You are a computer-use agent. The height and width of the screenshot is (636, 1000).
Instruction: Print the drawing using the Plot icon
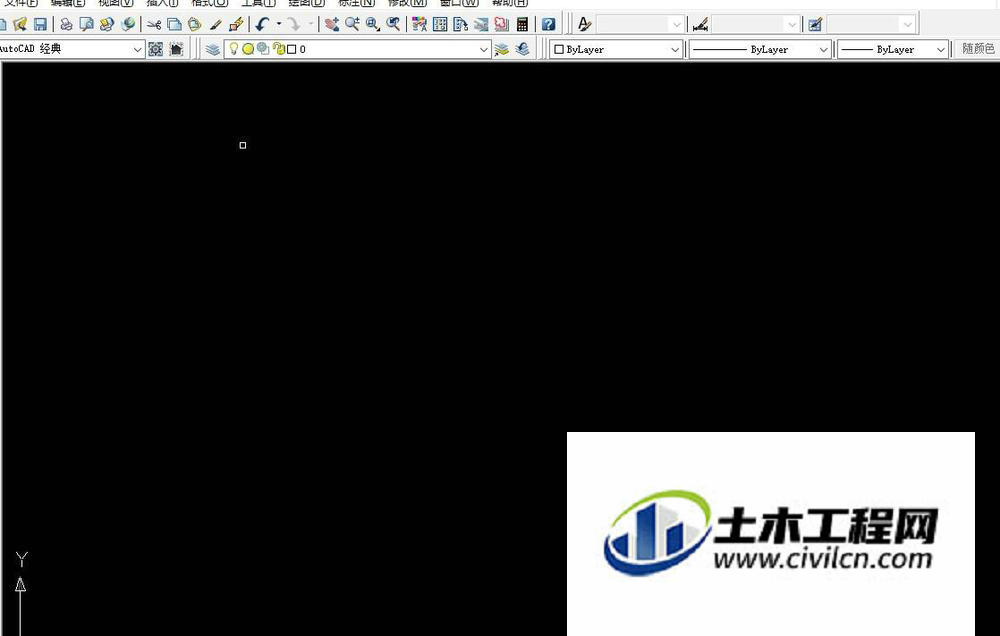tap(66, 25)
